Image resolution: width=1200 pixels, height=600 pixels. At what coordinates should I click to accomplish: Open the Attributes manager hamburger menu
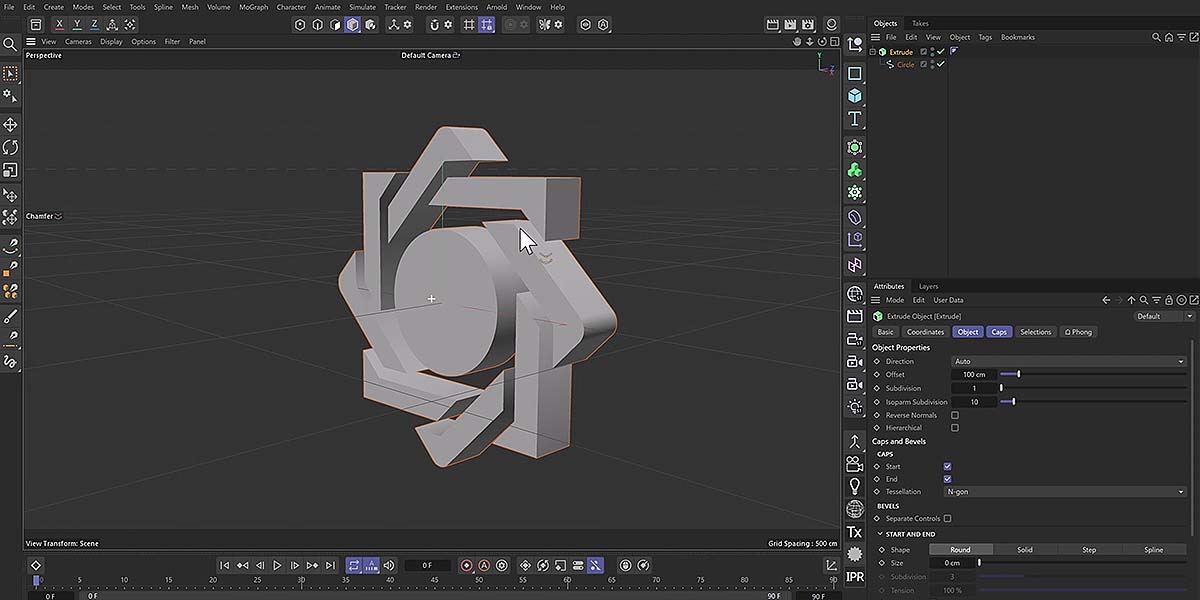[875, 300]
